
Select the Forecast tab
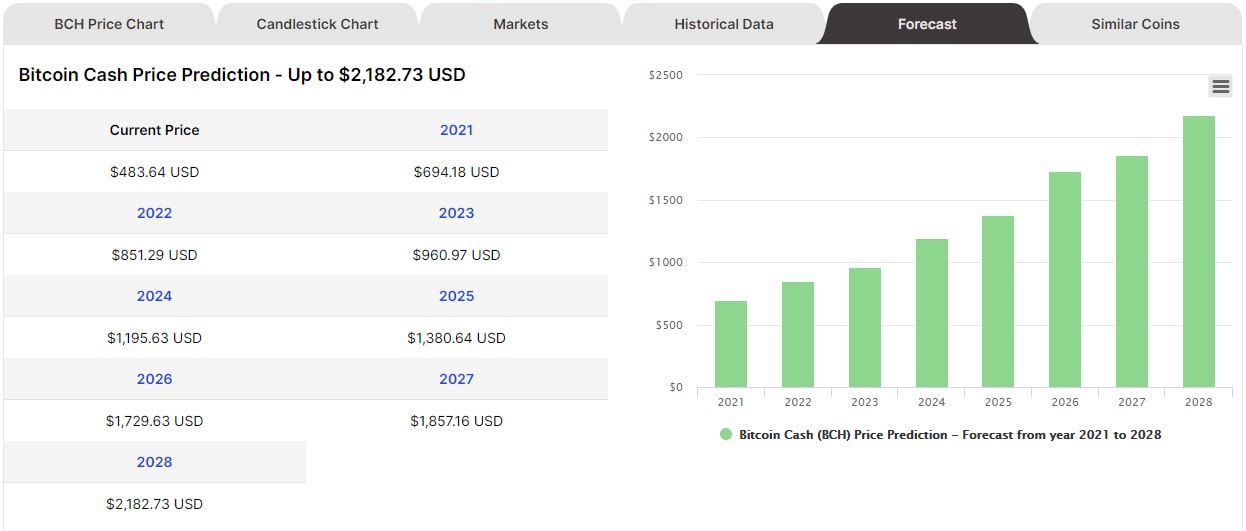pyautogui.click(x=927, y=24)
